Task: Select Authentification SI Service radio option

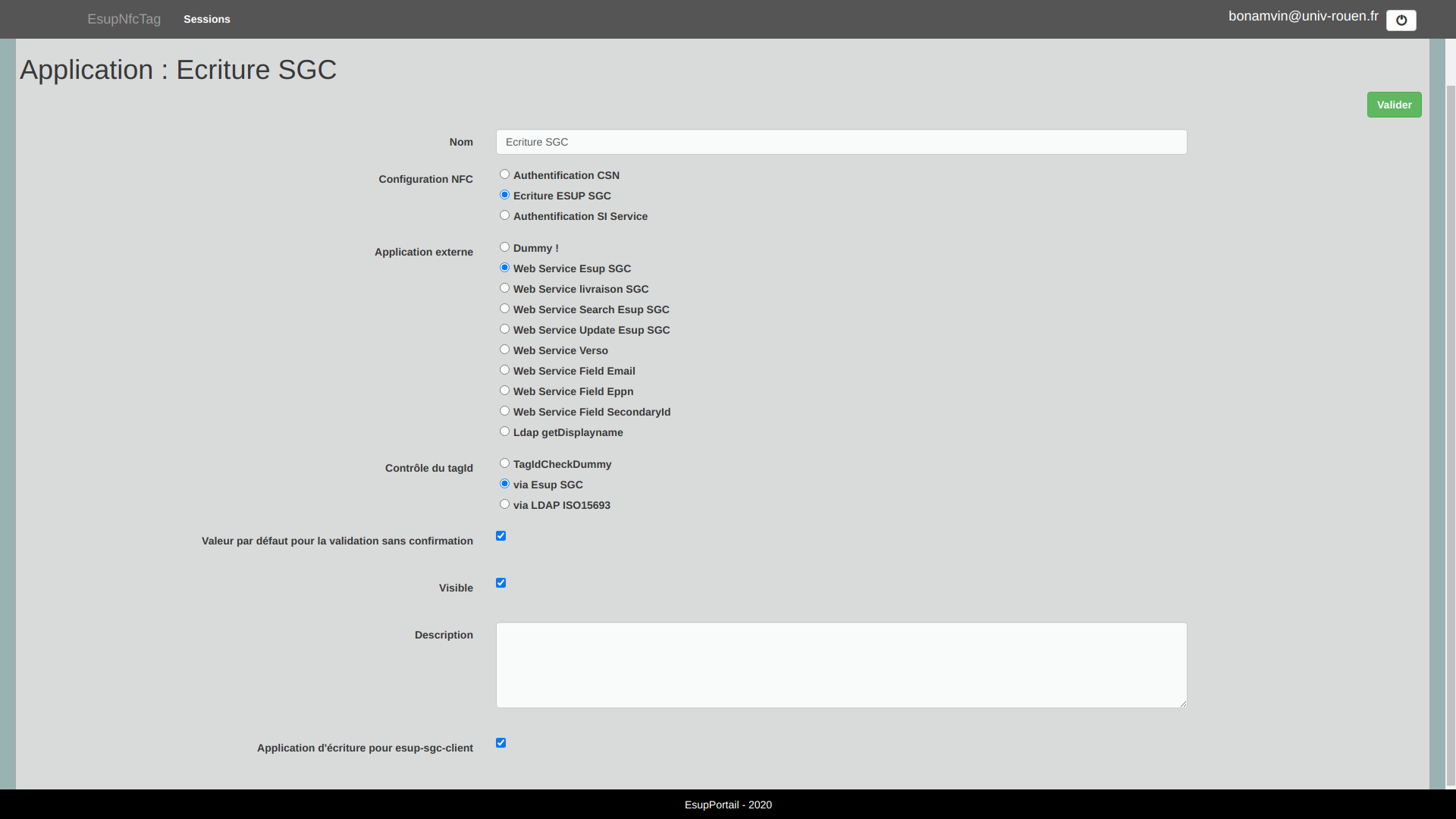Action: coord(504,215)
